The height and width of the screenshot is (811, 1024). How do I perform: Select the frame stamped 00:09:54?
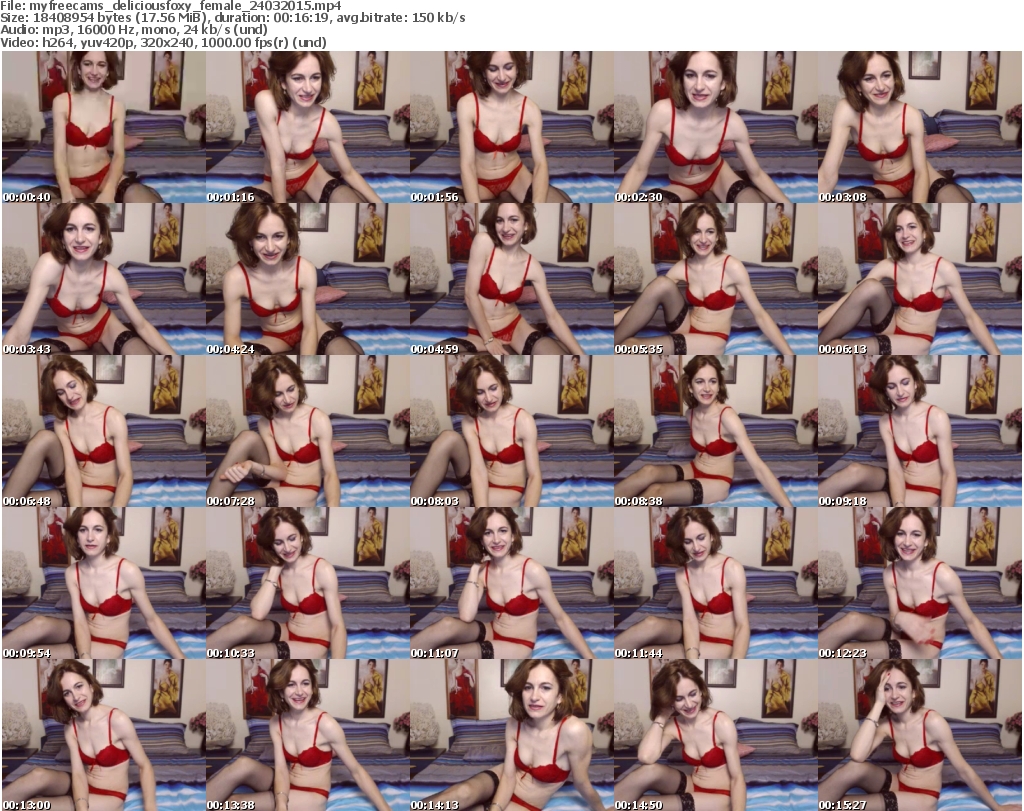coord(104,584)
